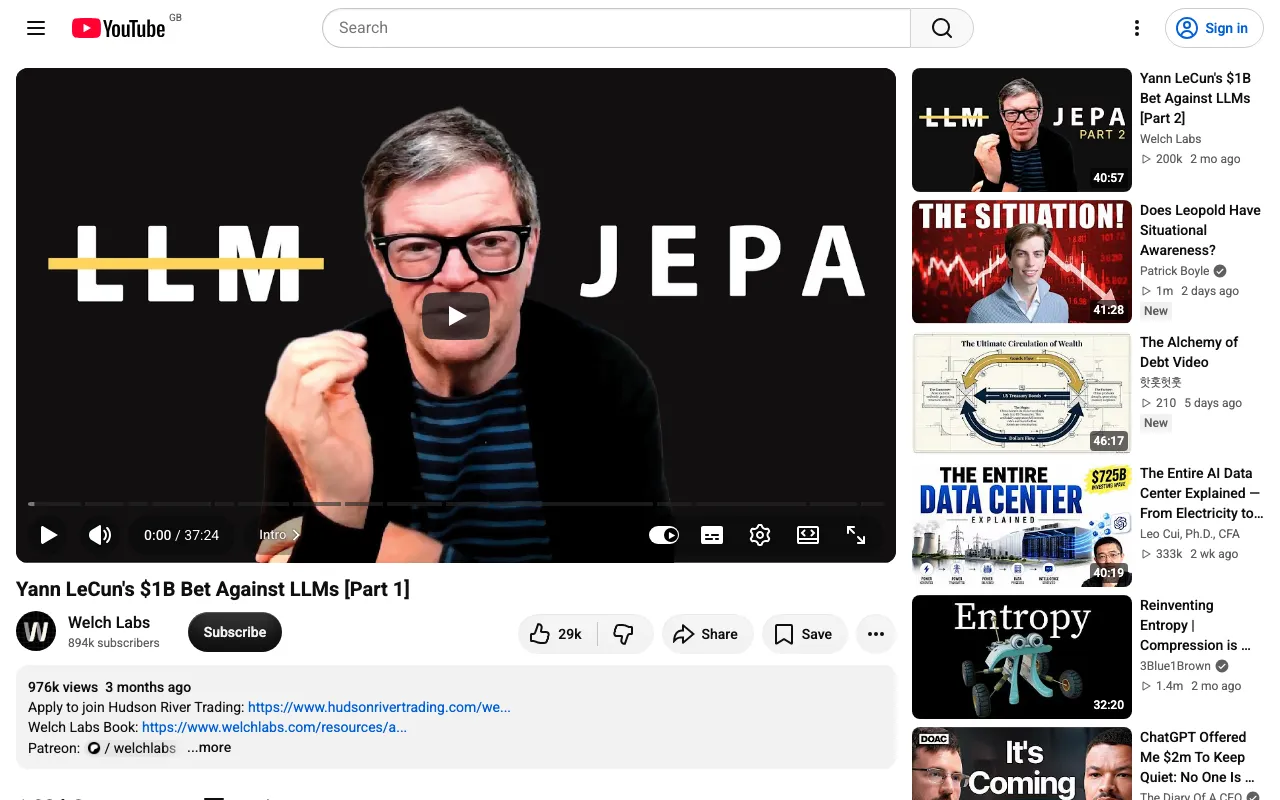
Task: Click the 0:00 / 37:24 time display
Action: coord(181,535)
